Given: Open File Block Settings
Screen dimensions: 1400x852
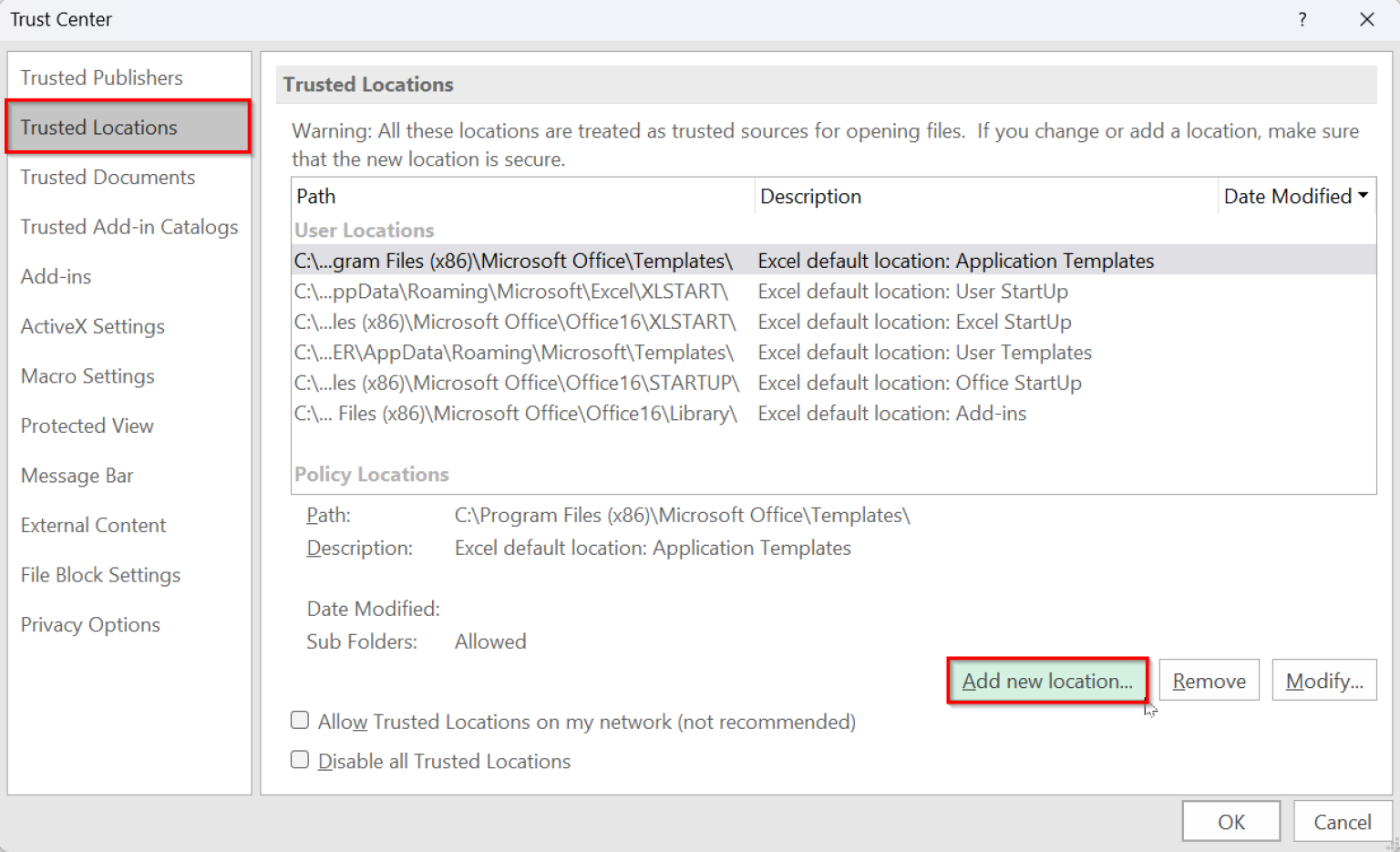Looking at the screenshot, I should pos(100,574).
